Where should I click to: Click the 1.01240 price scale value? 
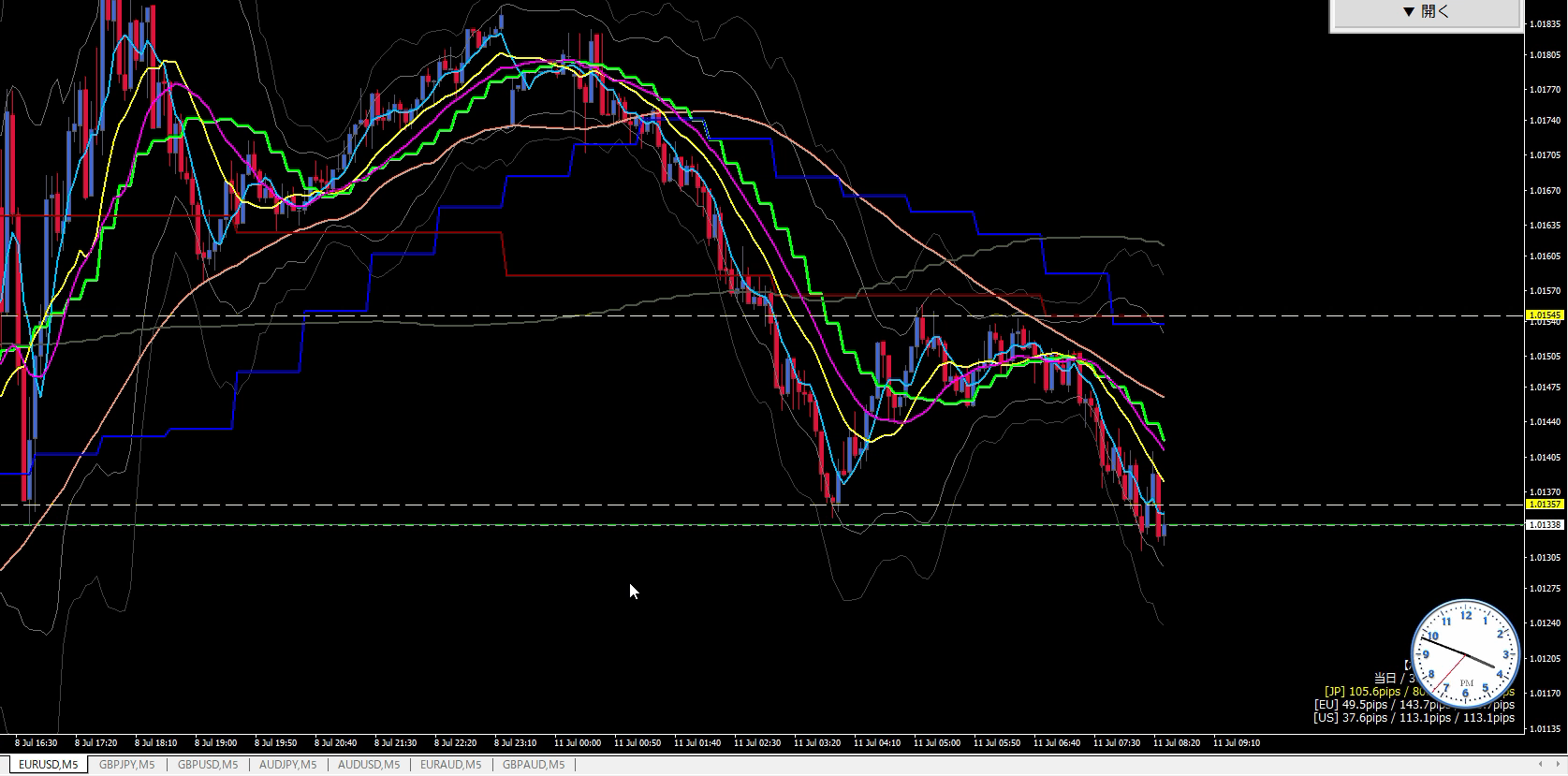point(1545,623)
